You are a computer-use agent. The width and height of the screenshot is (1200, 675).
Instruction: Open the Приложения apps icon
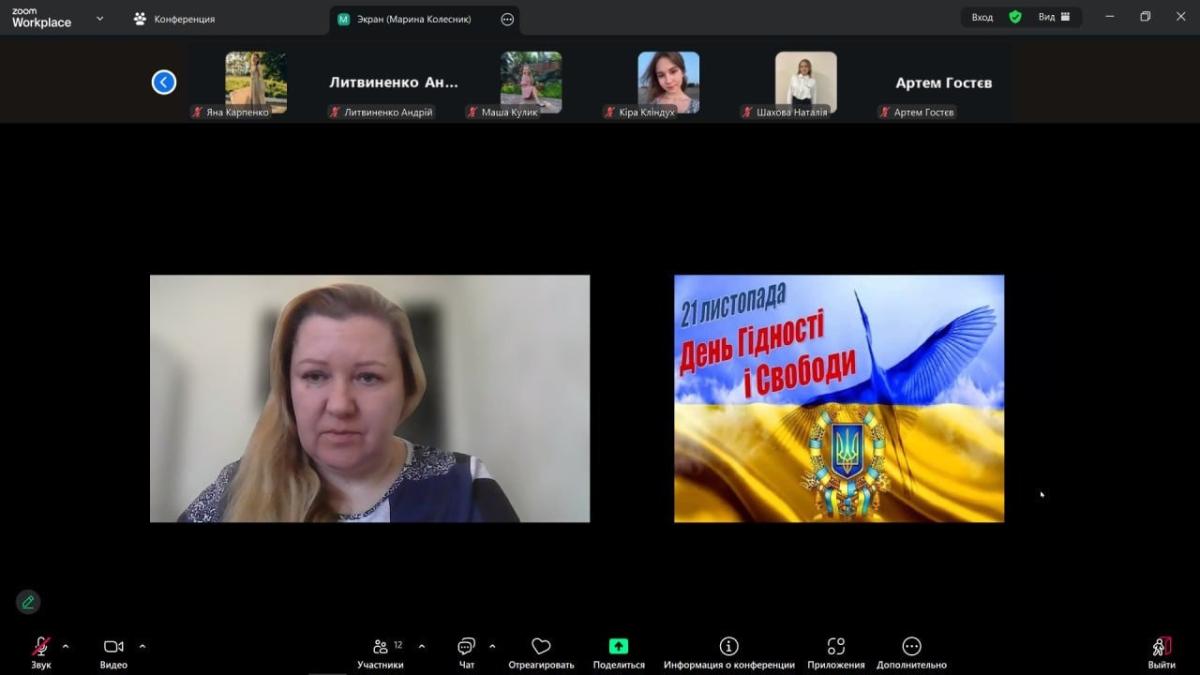pyautogui.click(x=836, y=647)
